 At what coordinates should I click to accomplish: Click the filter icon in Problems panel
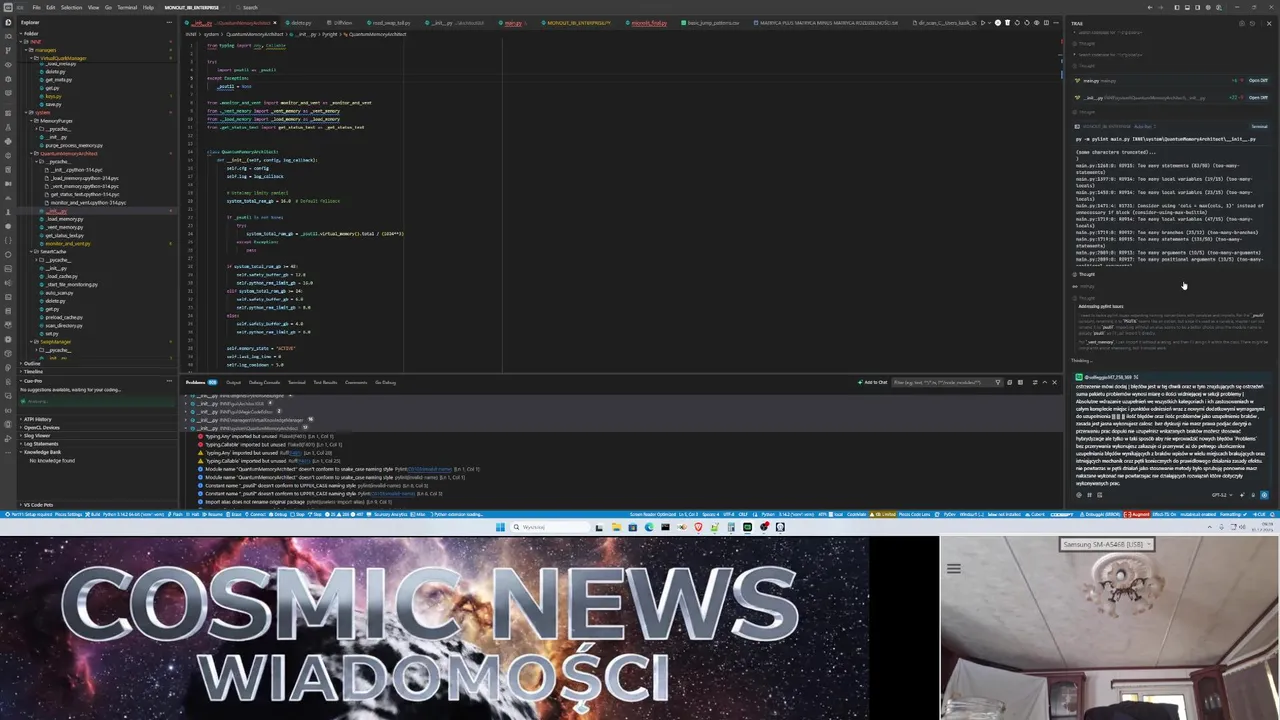[998, 382]
